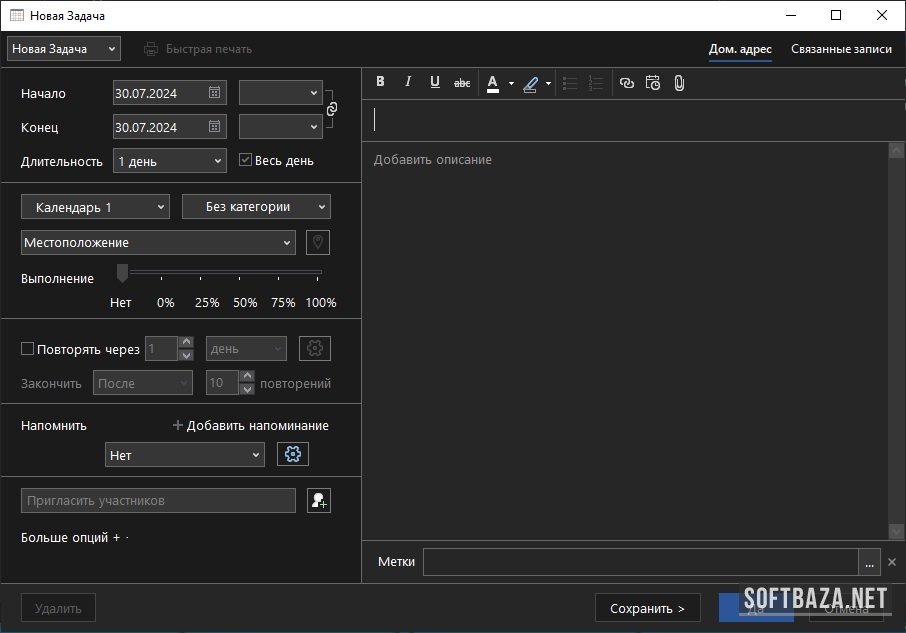Toggle bold text formatting
The image size is (906, 633).
tap(380, 83)
